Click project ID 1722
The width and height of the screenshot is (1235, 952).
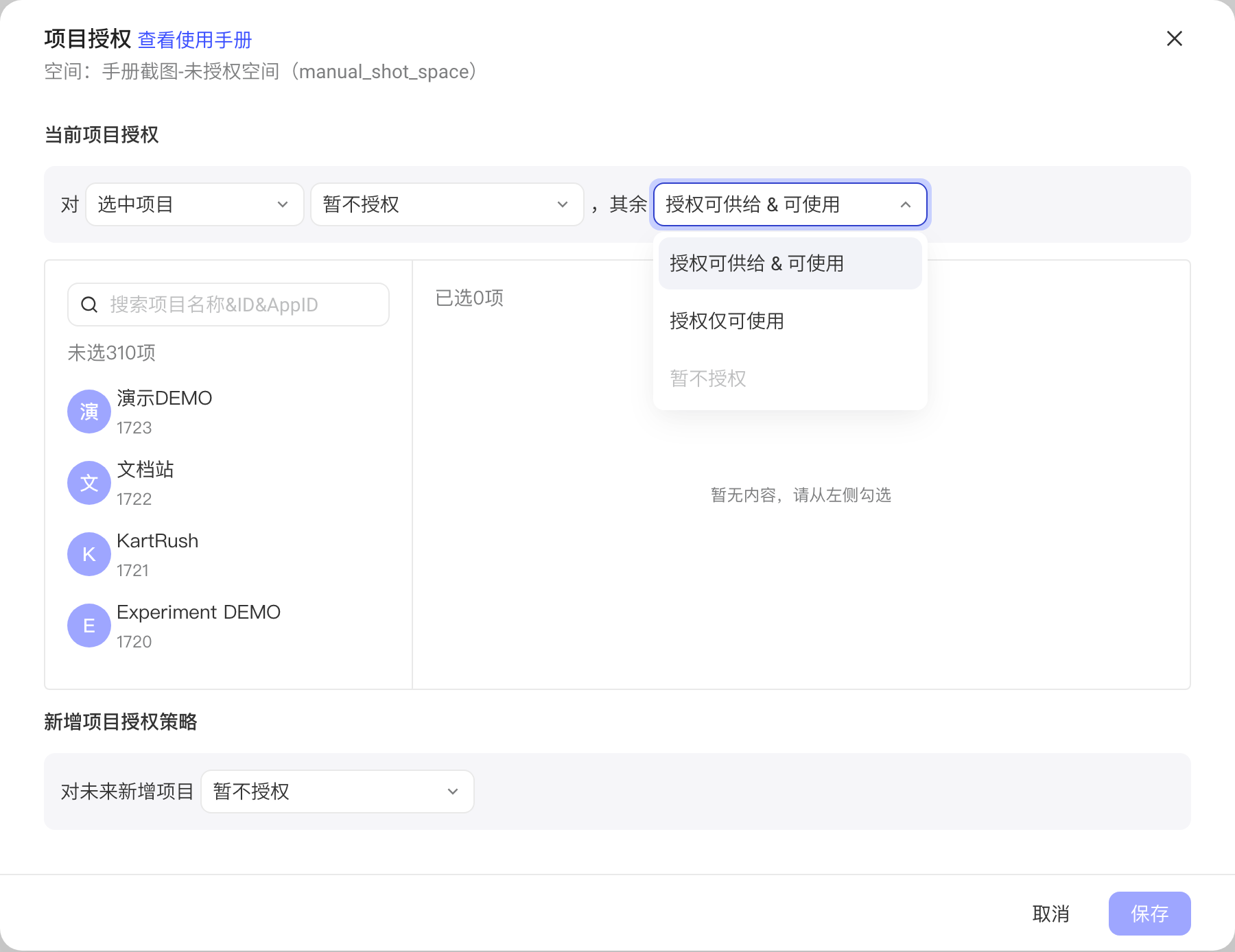(134, 499)
